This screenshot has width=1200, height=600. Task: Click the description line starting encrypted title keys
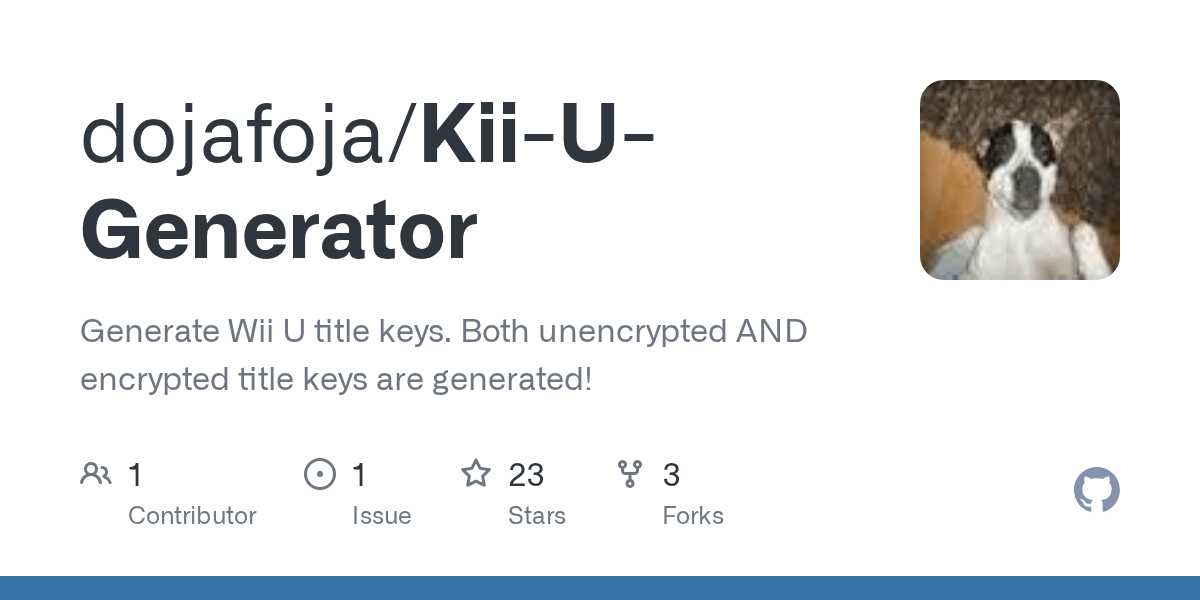(336, 380)
